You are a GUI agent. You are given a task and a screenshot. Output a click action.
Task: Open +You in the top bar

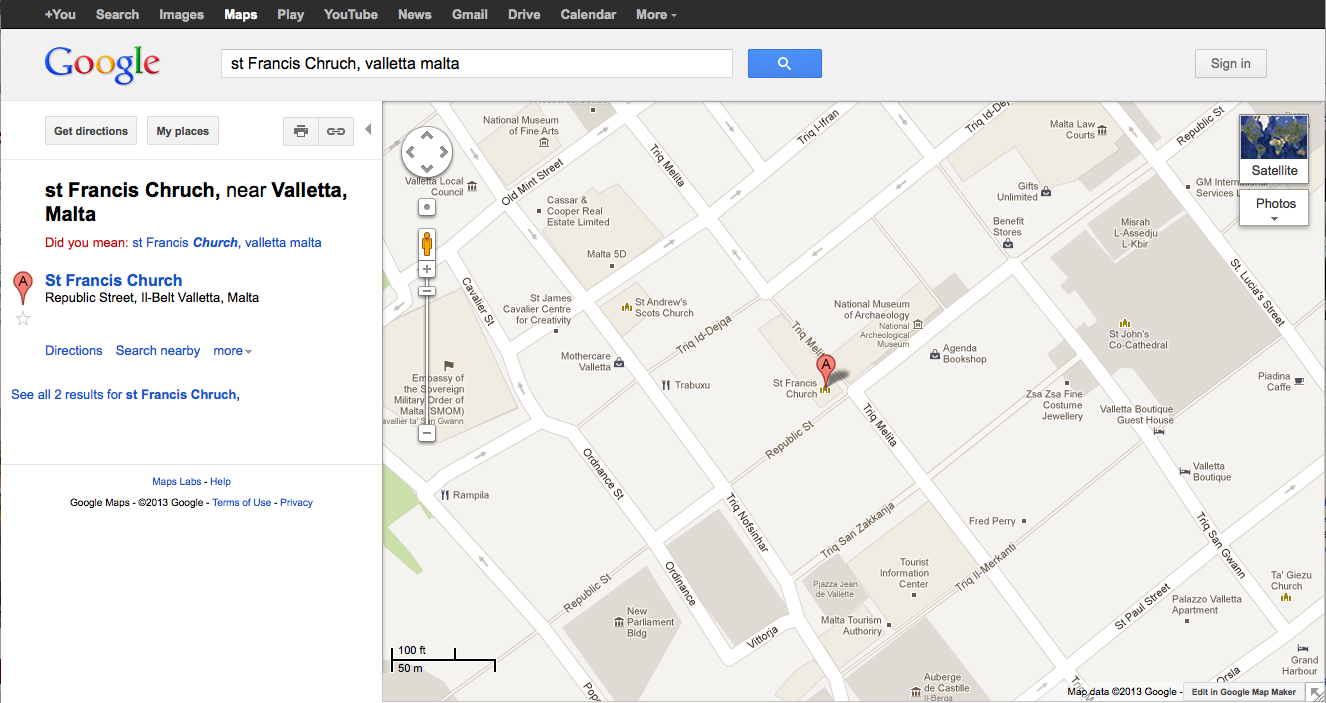pos(60,14)
